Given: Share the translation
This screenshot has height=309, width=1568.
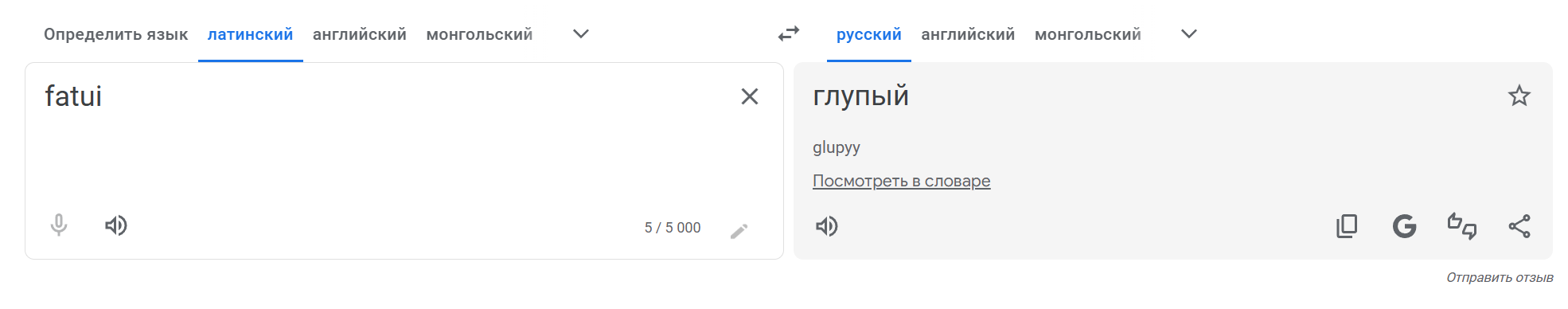Looking at the screenshot, I should point(1519,226).
